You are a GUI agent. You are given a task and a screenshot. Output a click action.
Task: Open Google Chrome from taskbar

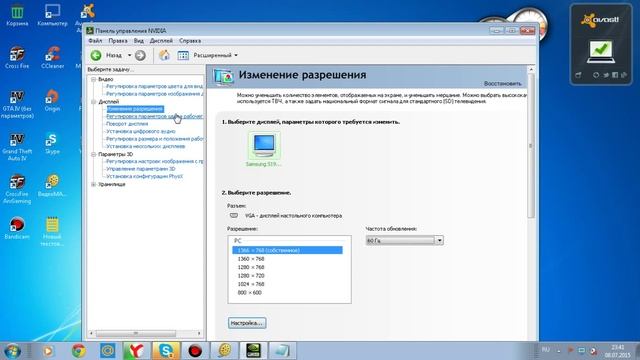click(x=78, y=351)
